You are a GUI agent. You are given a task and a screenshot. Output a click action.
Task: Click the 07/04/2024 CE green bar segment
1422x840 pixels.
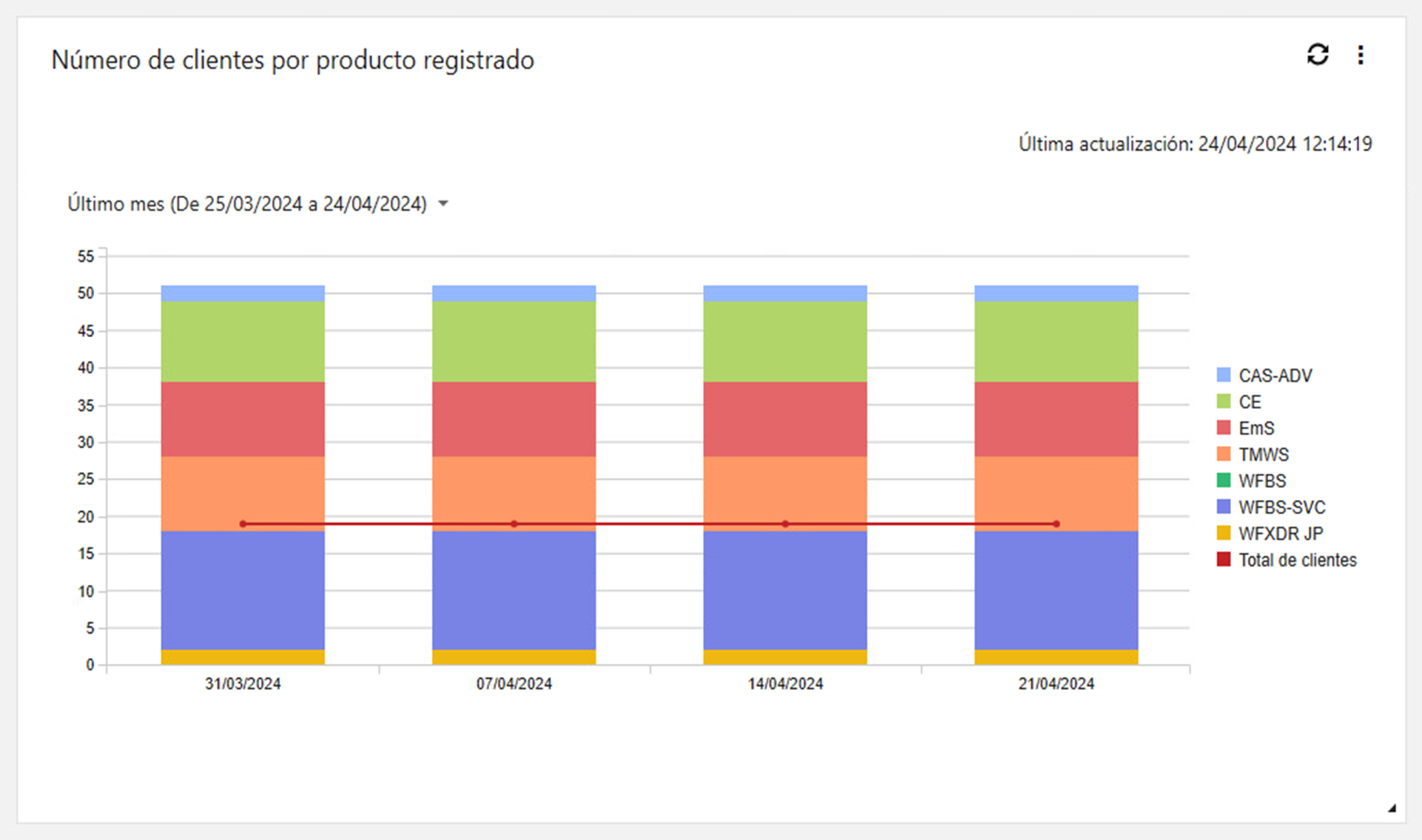tap(513, 341)
